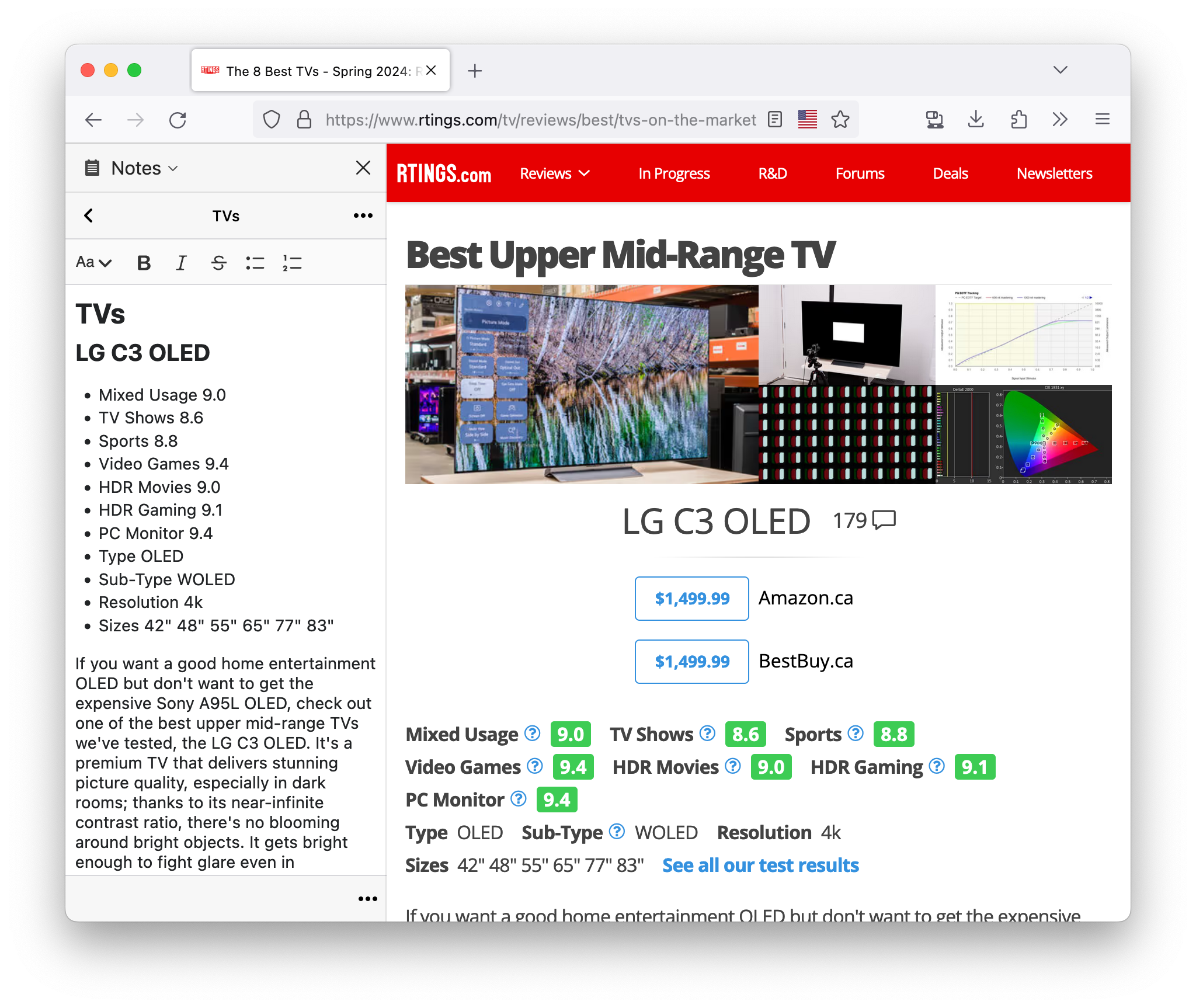Open the Aa text style dropdown

click(93, 263)
